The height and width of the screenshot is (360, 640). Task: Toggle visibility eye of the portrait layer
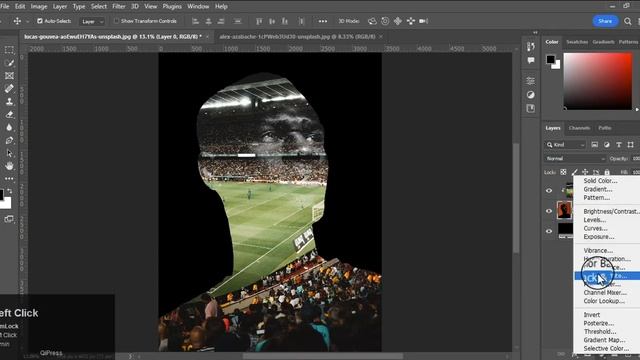pyautogui.click(x=549, y=211)
